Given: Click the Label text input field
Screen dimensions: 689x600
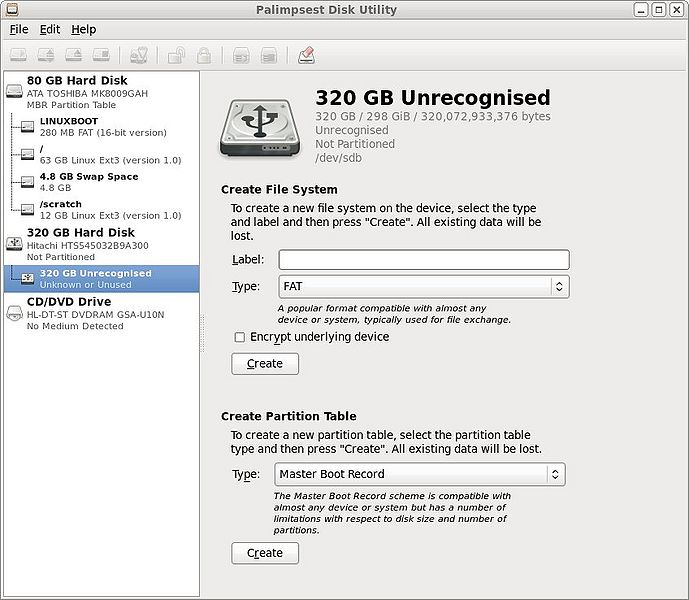Looking at the screenshot, I should [423, 259].
